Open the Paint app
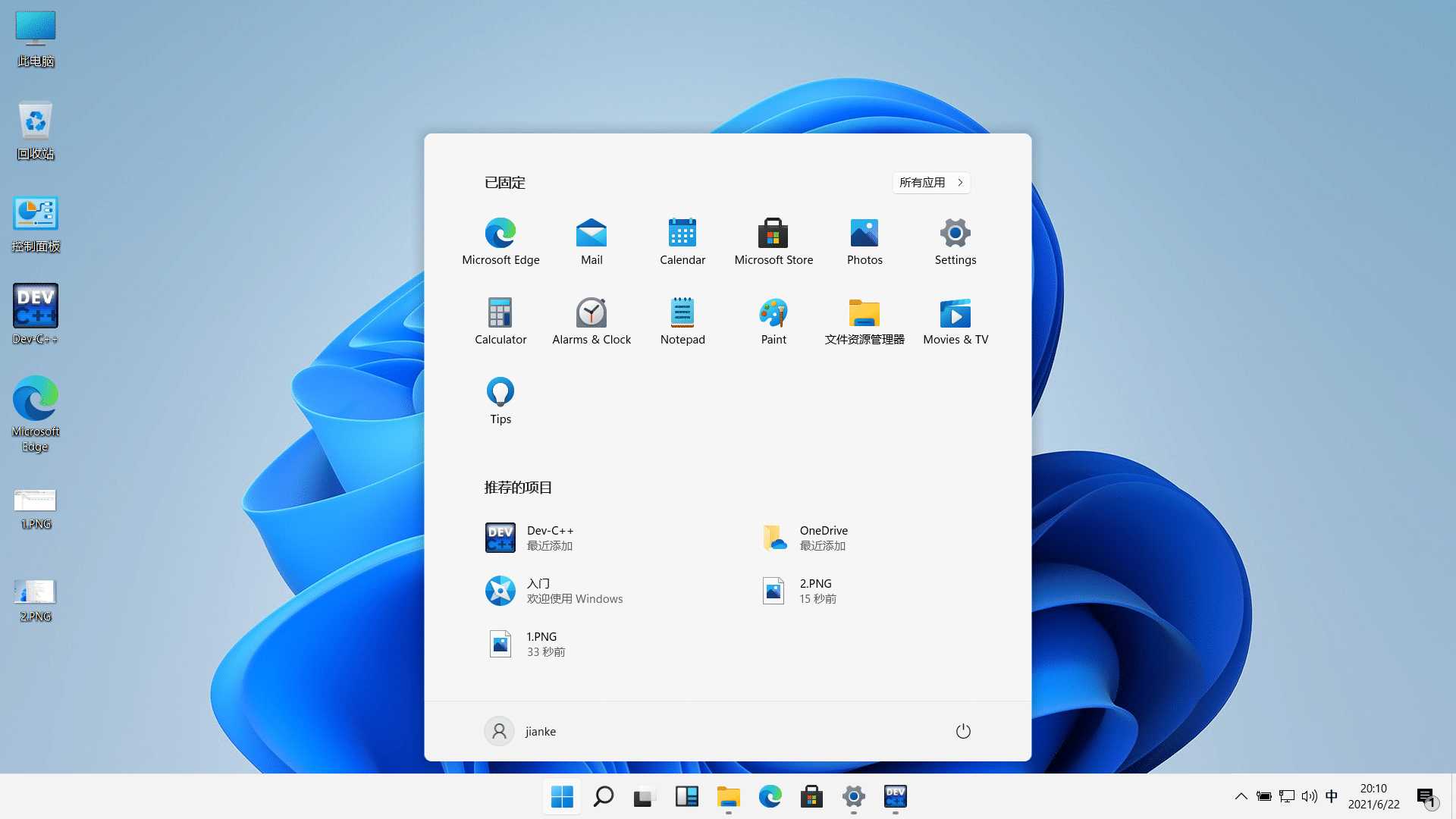 click(x=773, y=322)
